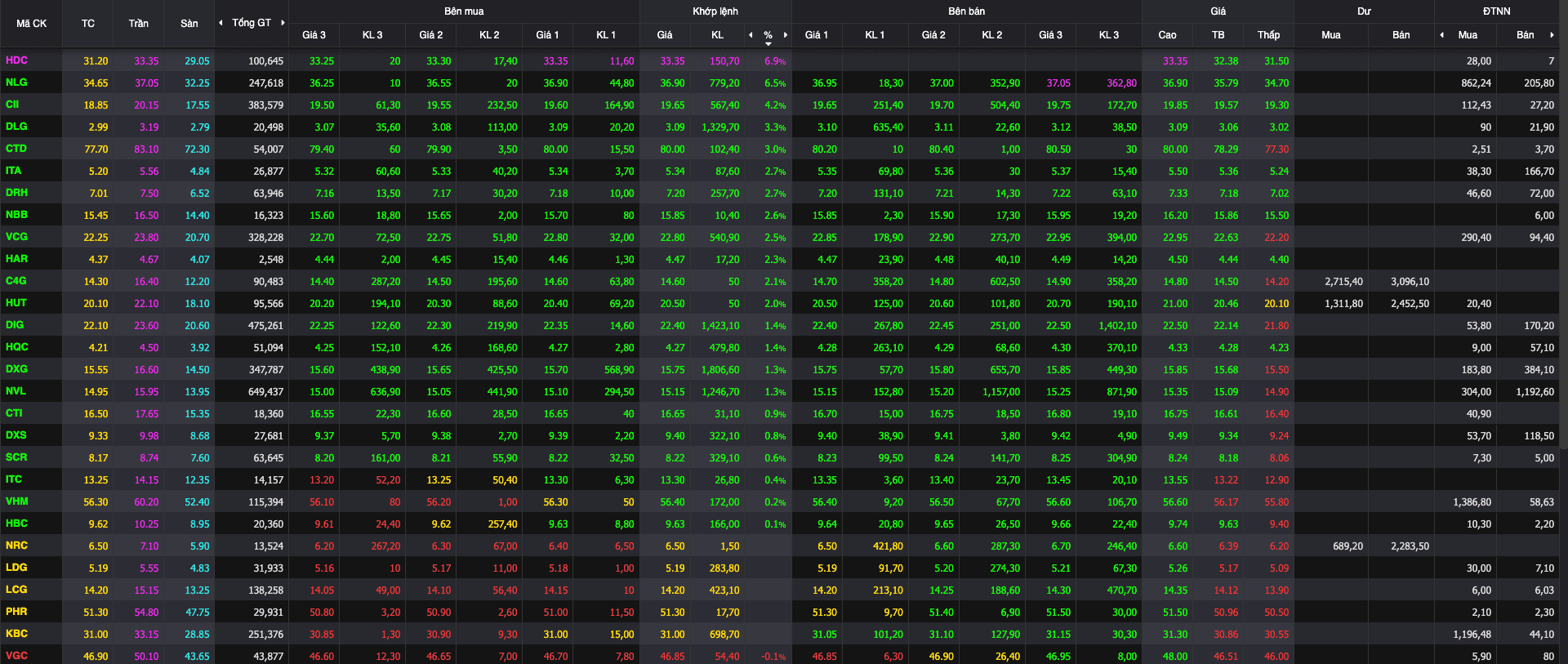1568x664 pixels.
Task: Click the Thấp low price header
Action: 1269,35
